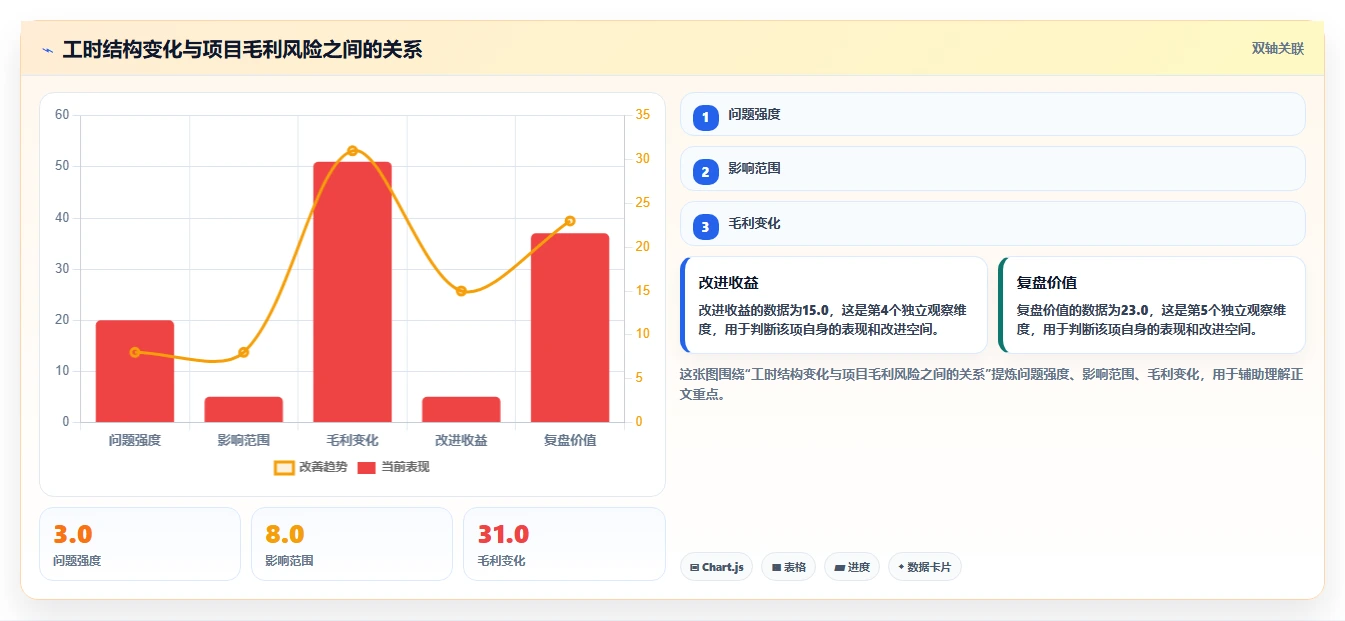Viewport: 1345px width, 621px height.
Task: Click the line point above 复盘价值 bar
Action: point(570,221)
